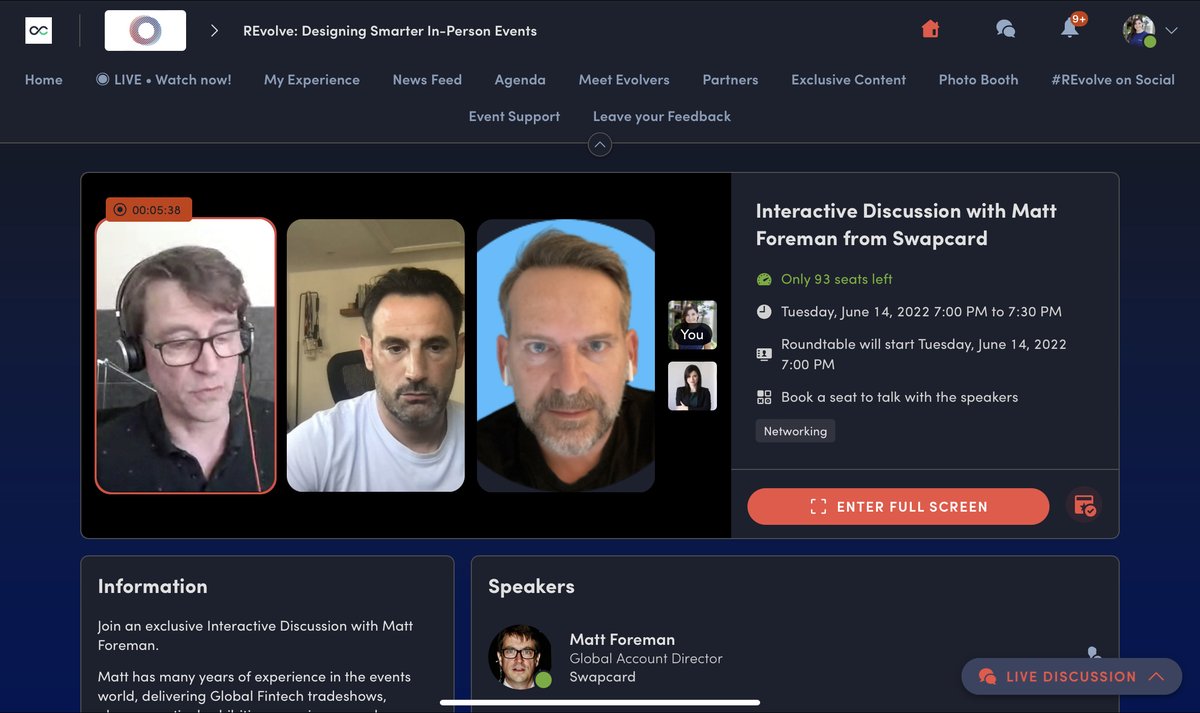
Task: Go to News Feed
Action: [427, 80]
